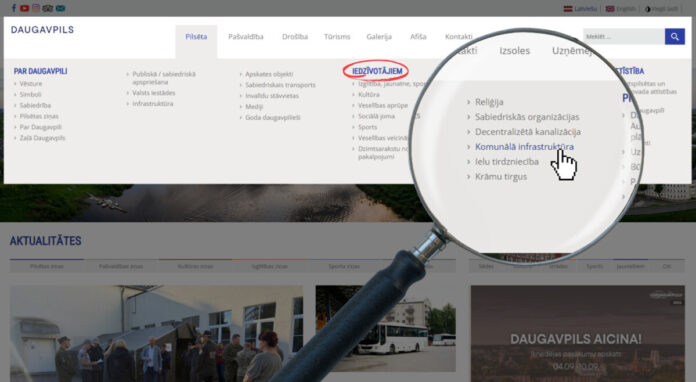Open the Pilsētas ziņas submenu link
The image size is (696, 382).
coord(39,116)
